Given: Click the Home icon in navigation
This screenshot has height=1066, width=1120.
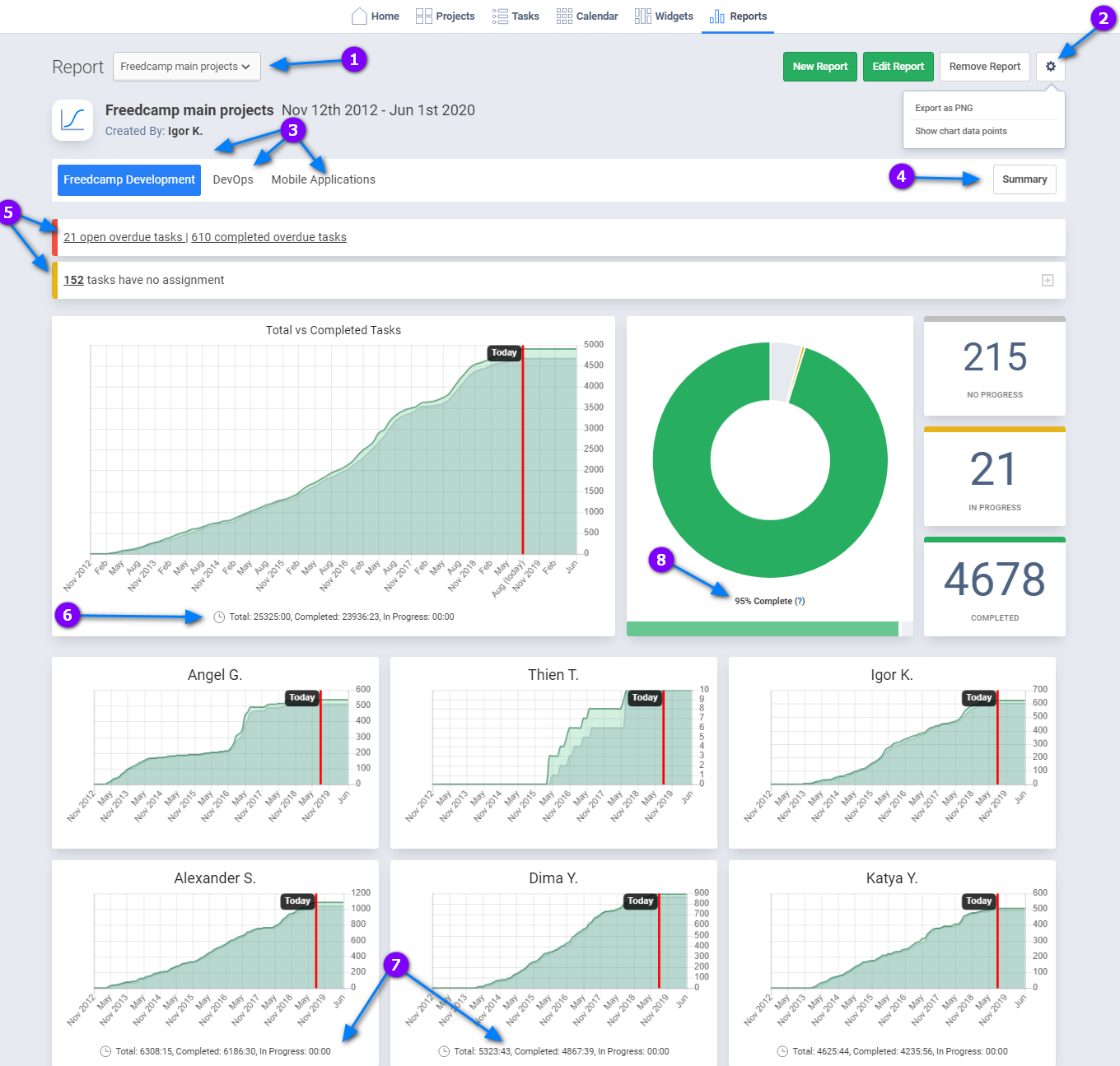Looking at the screenshot, I should 359,16.
